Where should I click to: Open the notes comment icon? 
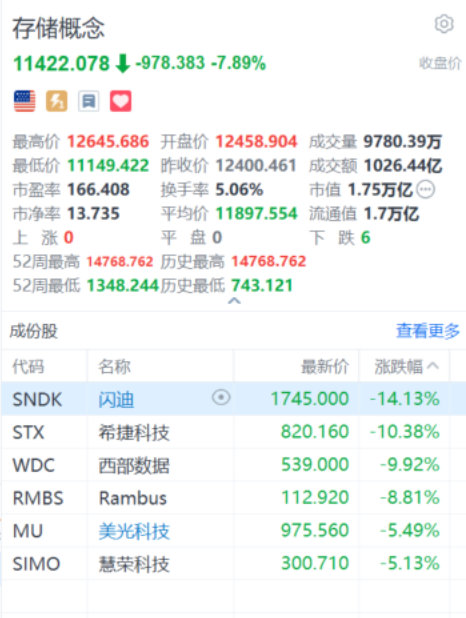(x=89, y=101)
